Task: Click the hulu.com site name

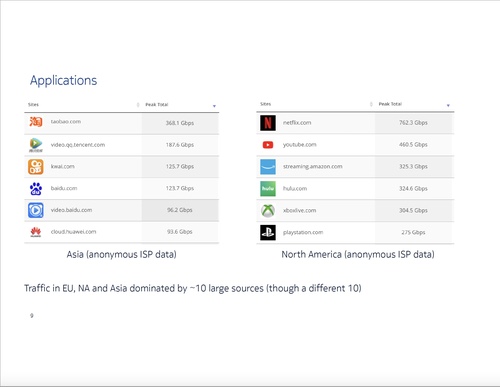Action: 295,189
